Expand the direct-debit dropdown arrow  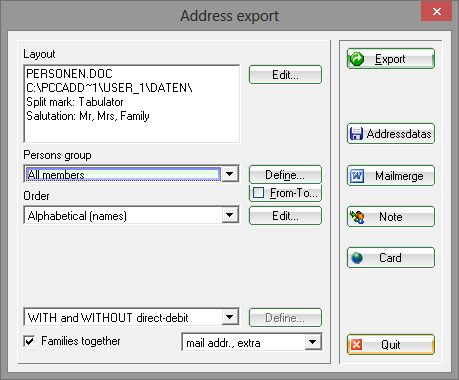230,317
